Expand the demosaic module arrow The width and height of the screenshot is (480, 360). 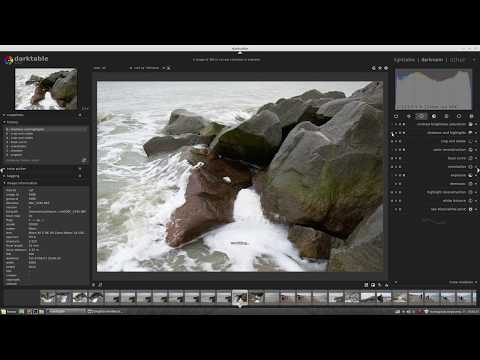[476, 184]
